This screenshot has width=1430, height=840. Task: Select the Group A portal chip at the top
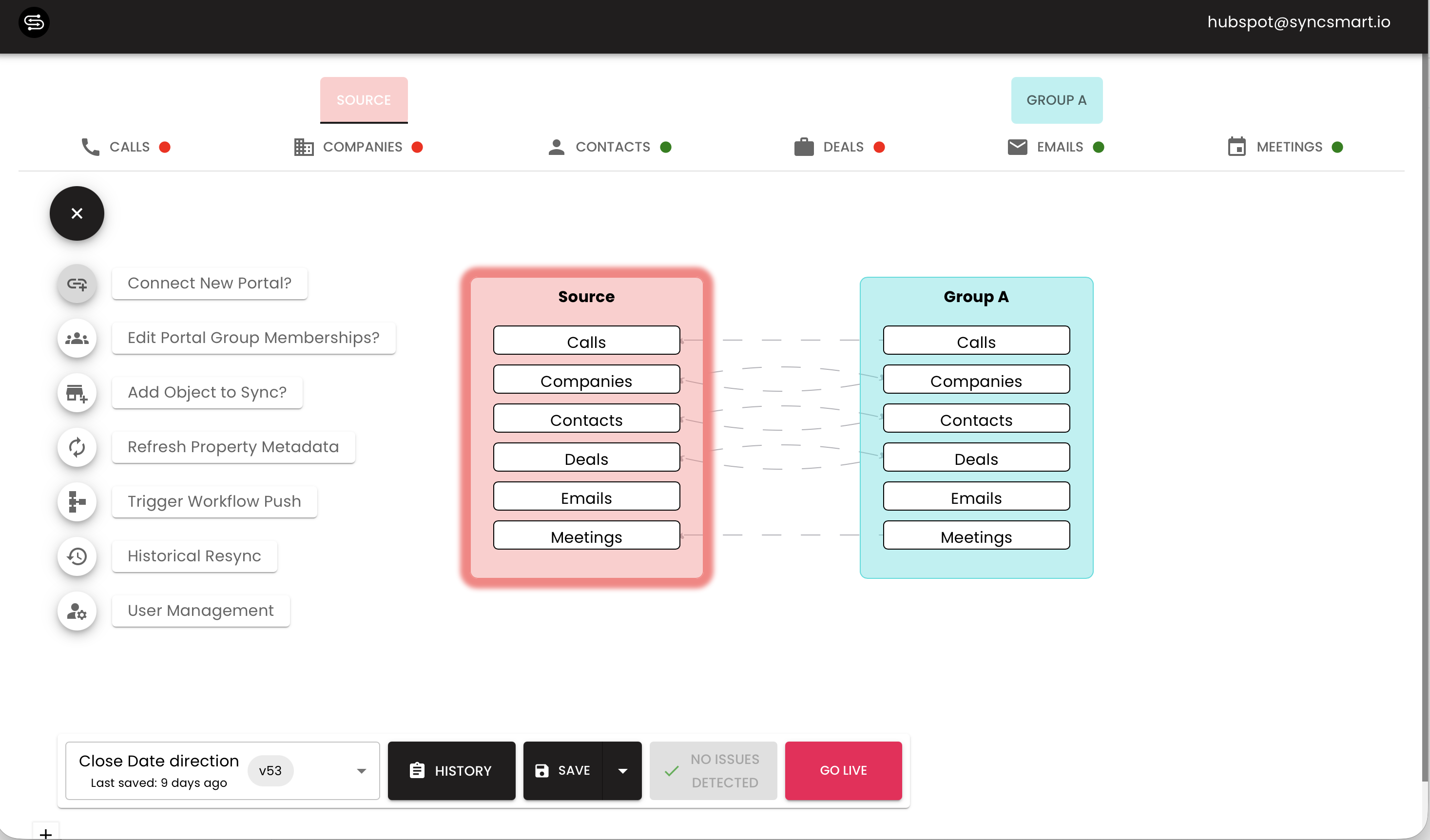(1056, 100)
